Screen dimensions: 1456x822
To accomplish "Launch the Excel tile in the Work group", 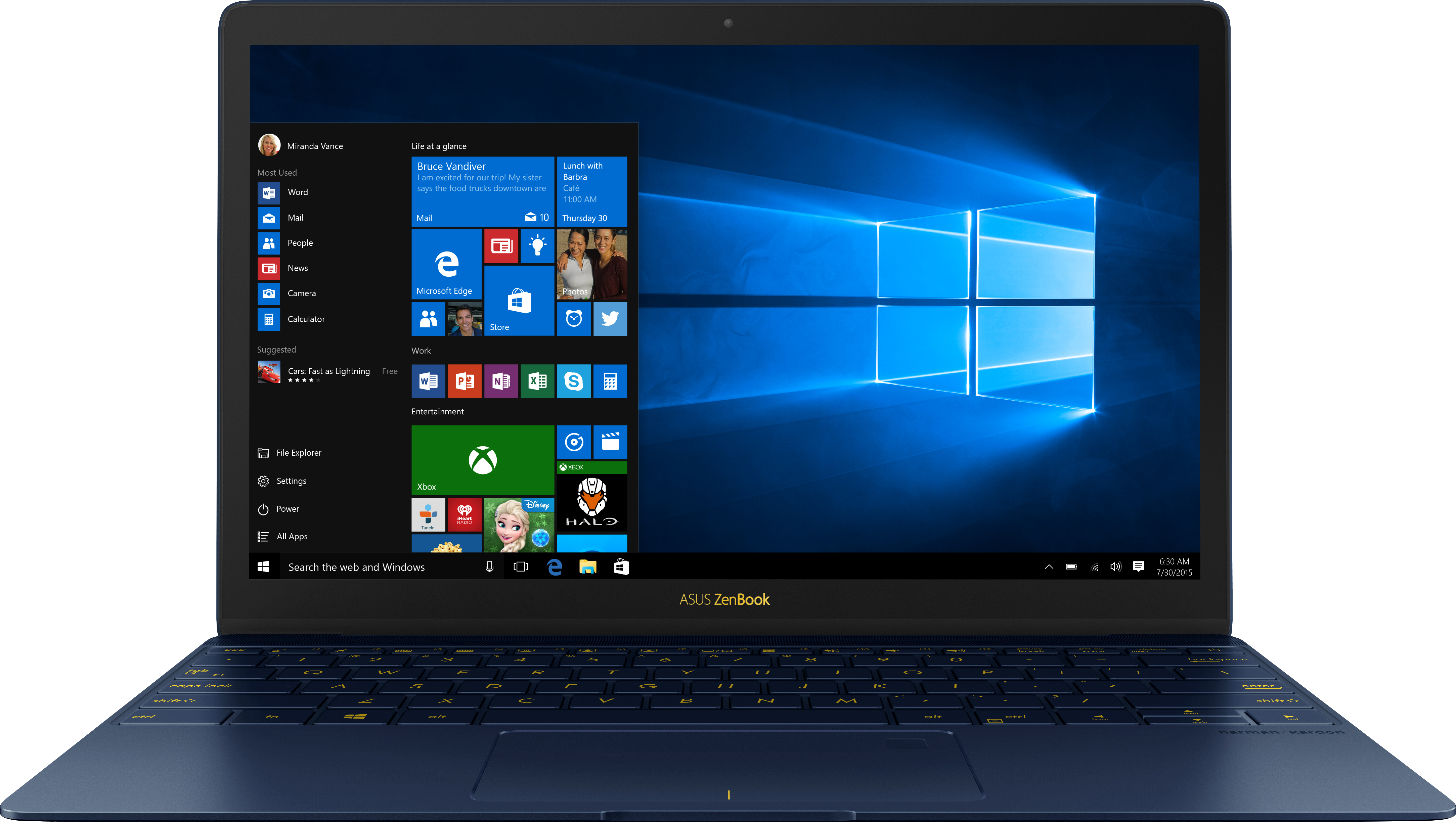I will click(x=537, y=381).
